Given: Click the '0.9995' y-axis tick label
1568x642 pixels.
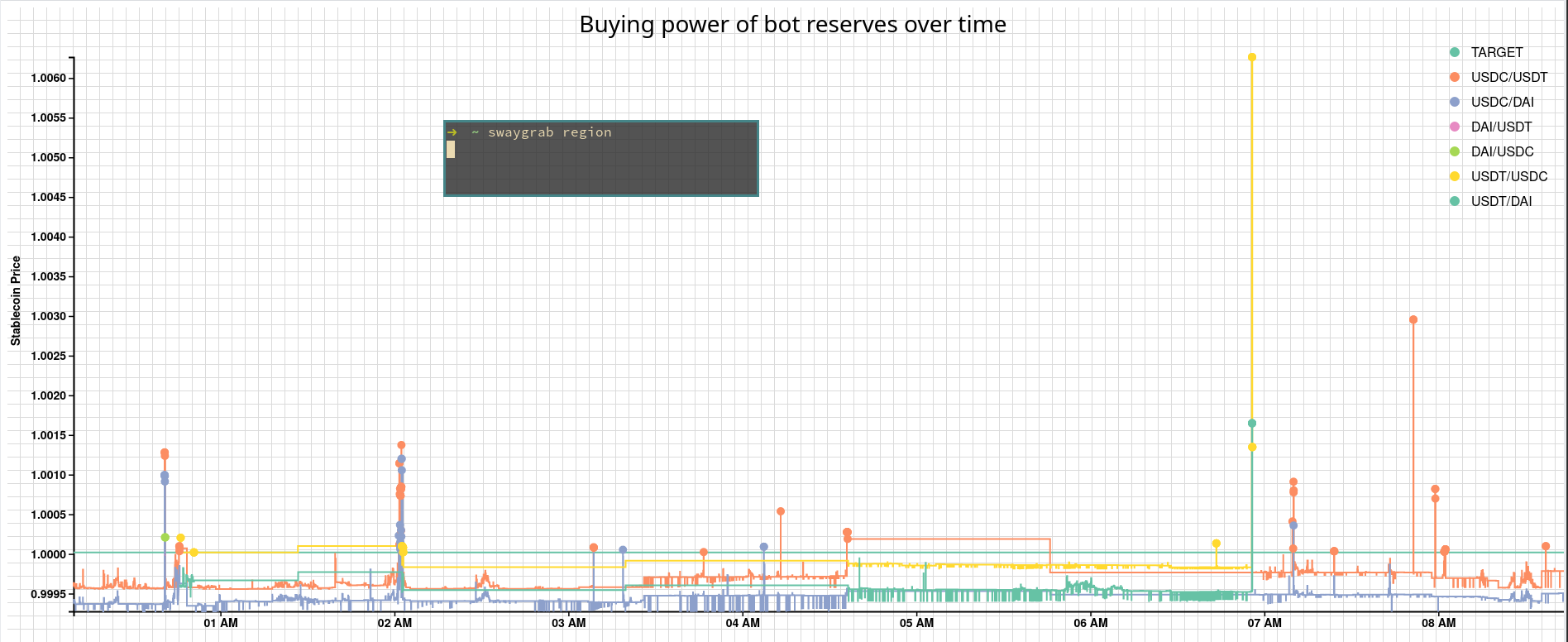Looking at the screenshot, I should point(48,594).
